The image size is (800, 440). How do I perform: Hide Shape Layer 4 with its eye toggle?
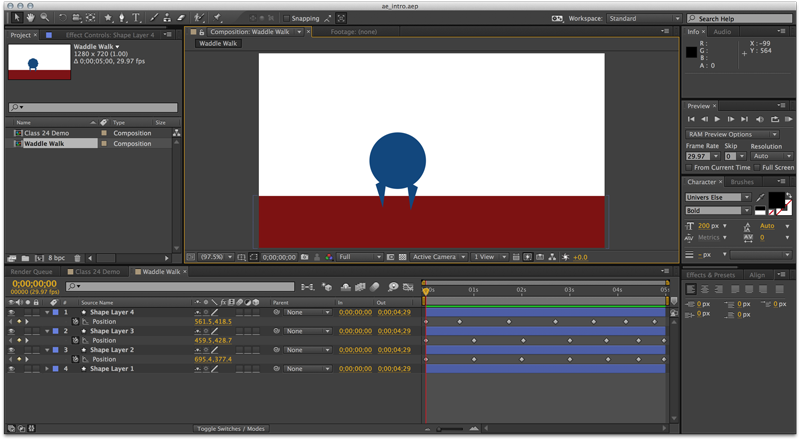pyautogui.click(x=11, y=312)
